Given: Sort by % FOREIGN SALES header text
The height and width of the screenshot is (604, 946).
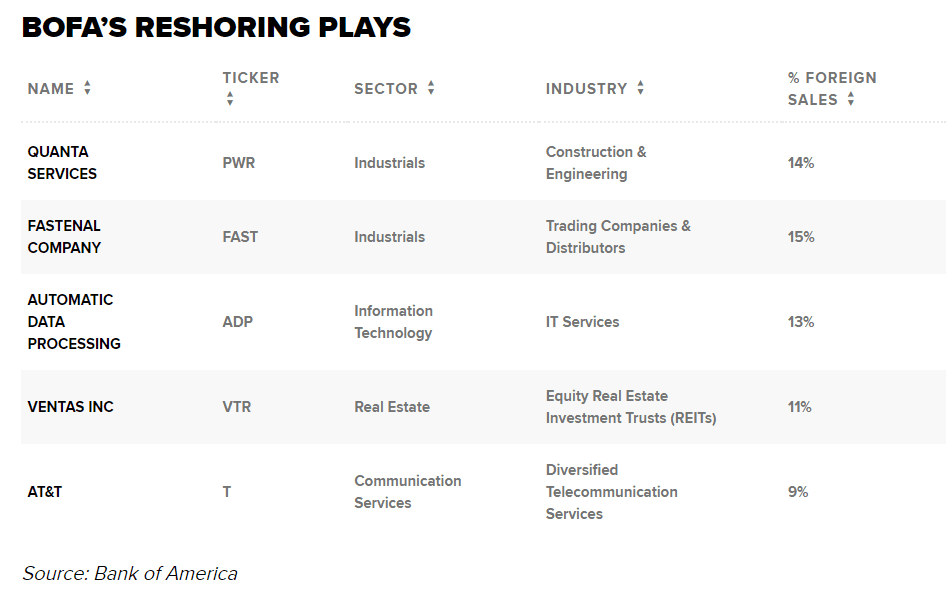Looking at the screenshot, I should (832, 78).
